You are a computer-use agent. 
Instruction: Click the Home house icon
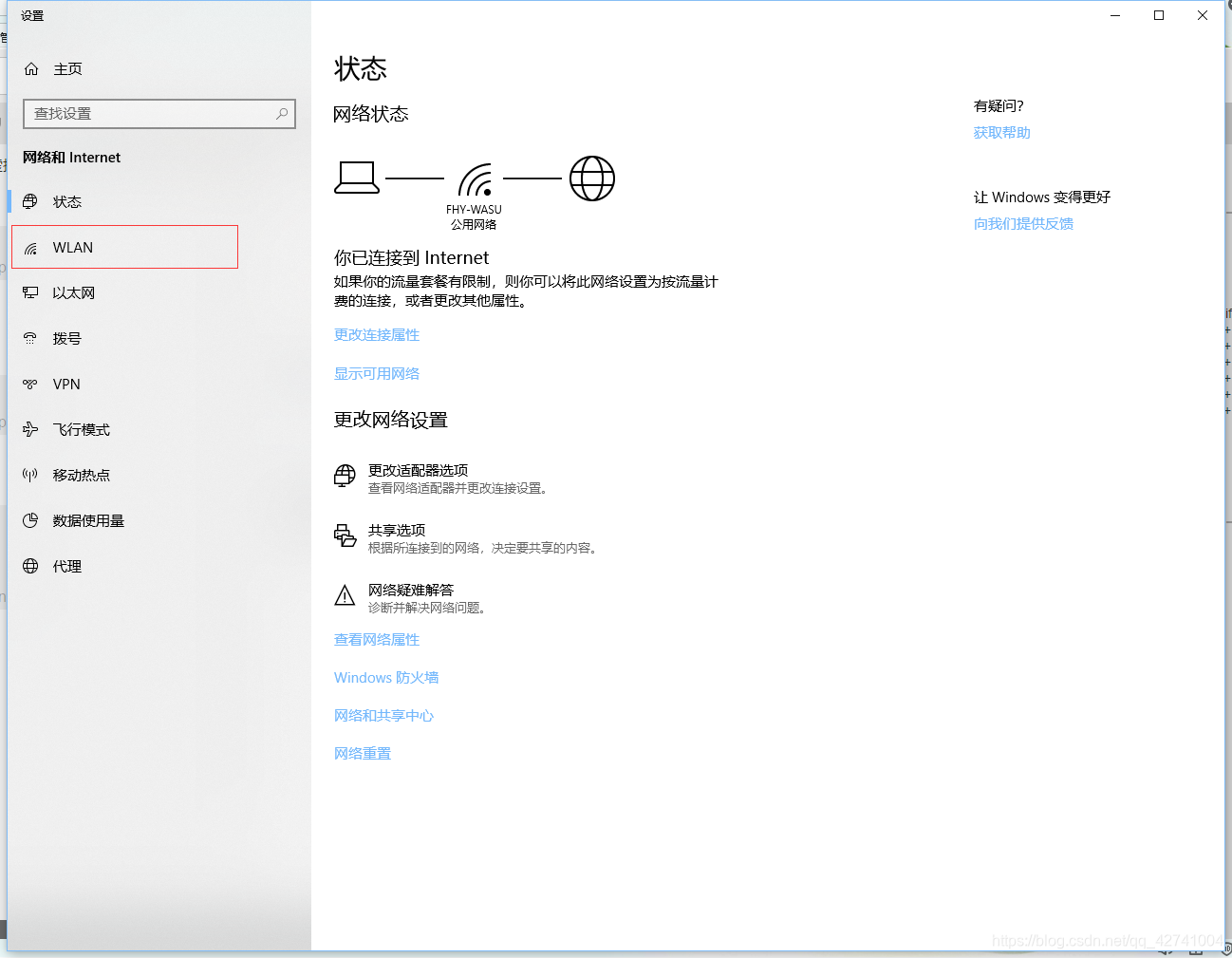tap(31, 69)
